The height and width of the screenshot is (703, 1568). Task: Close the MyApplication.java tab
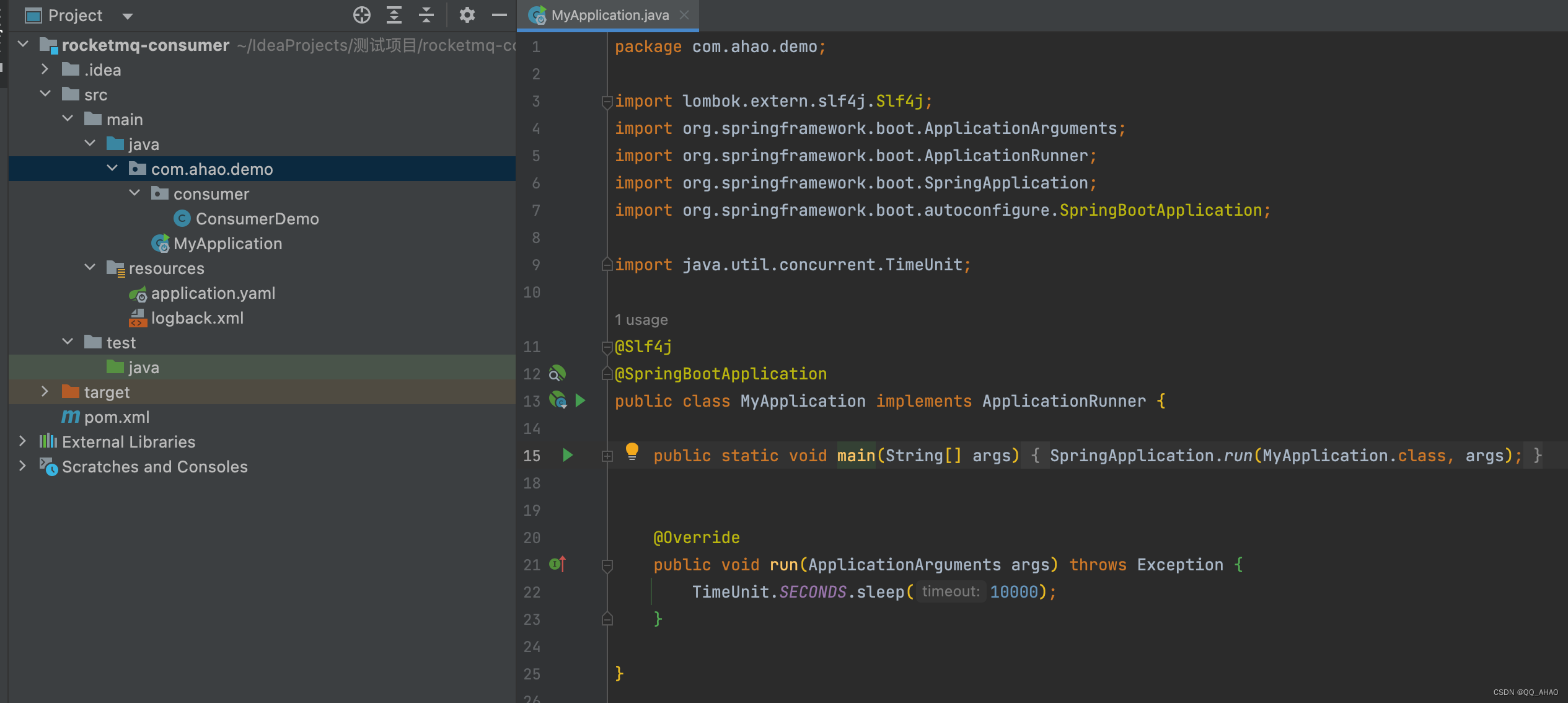click(x=684, y=15)
